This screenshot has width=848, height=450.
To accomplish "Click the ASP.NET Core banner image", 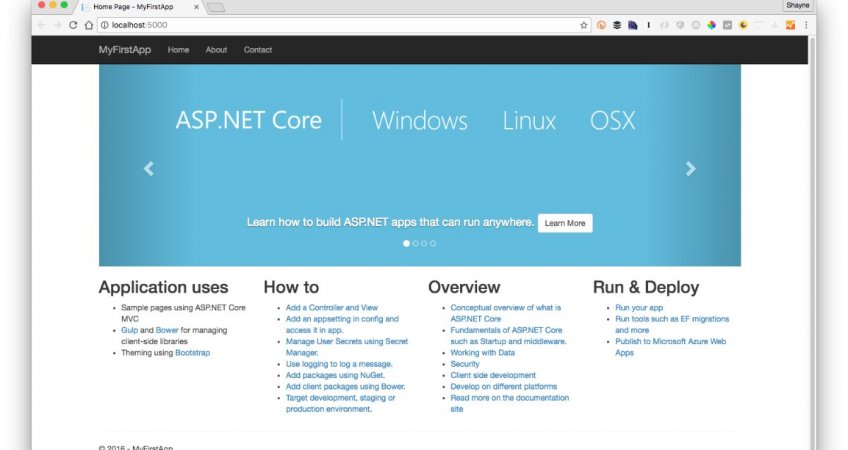I will point(420,165).
